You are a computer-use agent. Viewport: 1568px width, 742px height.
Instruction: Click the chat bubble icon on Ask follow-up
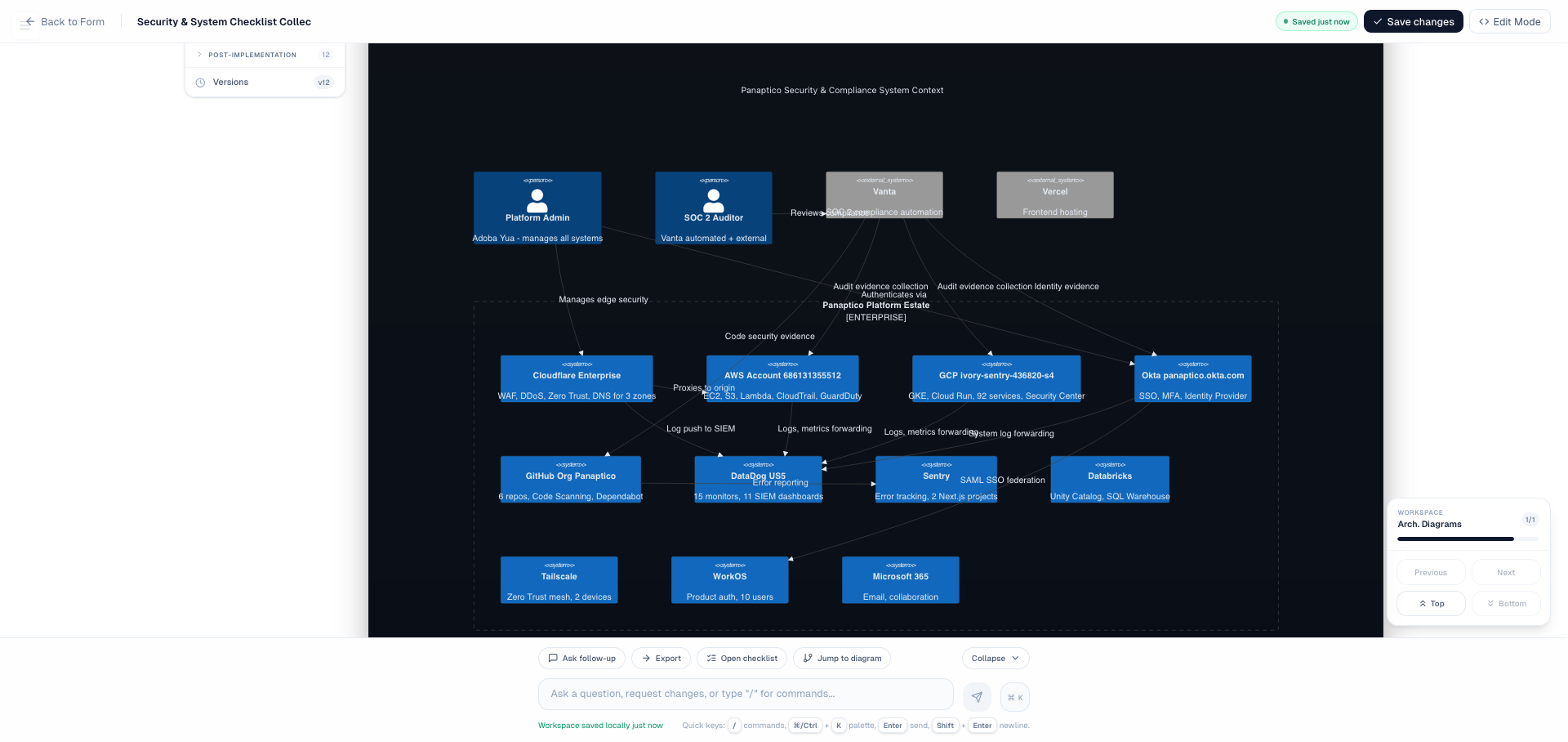click(x=553, y=658)
